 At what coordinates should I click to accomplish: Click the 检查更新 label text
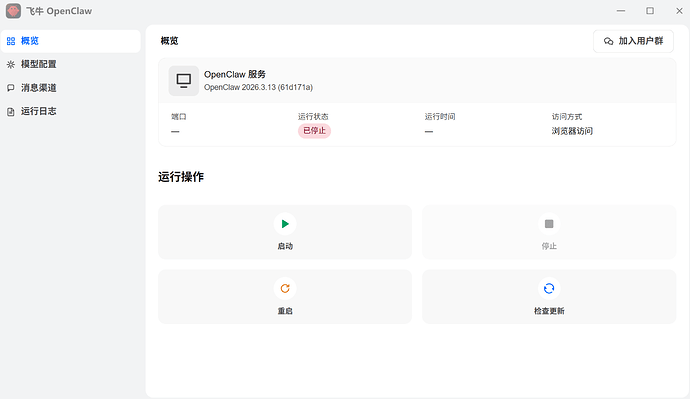[x=549, y=311]
